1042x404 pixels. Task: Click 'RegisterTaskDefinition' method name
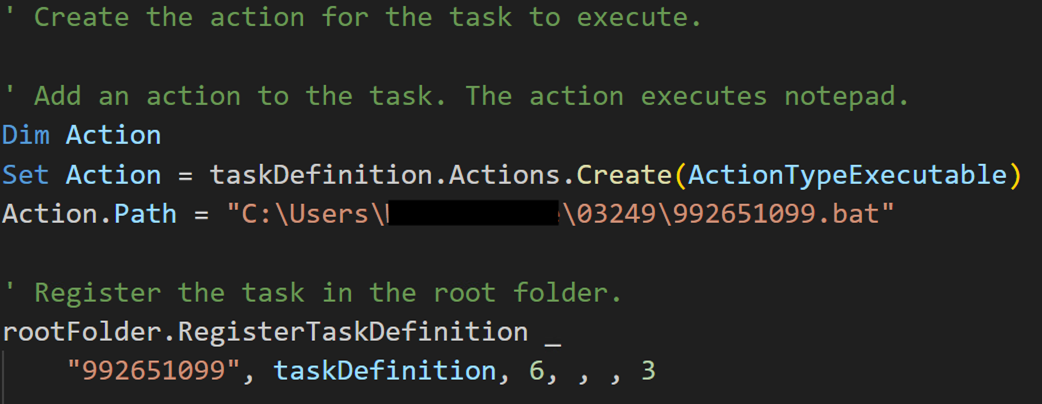coord(351,331)
